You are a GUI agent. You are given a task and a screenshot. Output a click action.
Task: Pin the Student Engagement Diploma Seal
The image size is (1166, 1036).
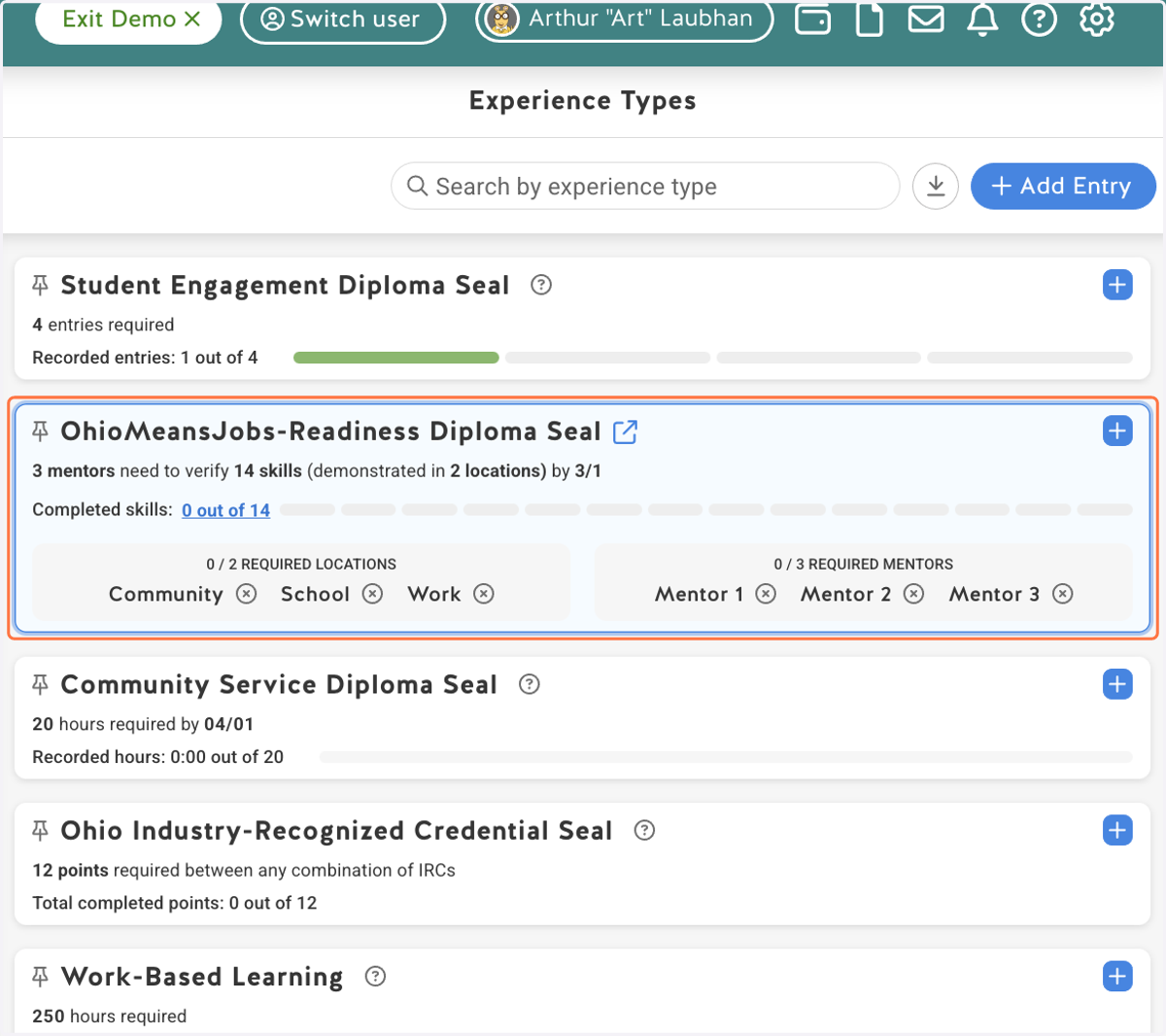[x=40, y=285]
